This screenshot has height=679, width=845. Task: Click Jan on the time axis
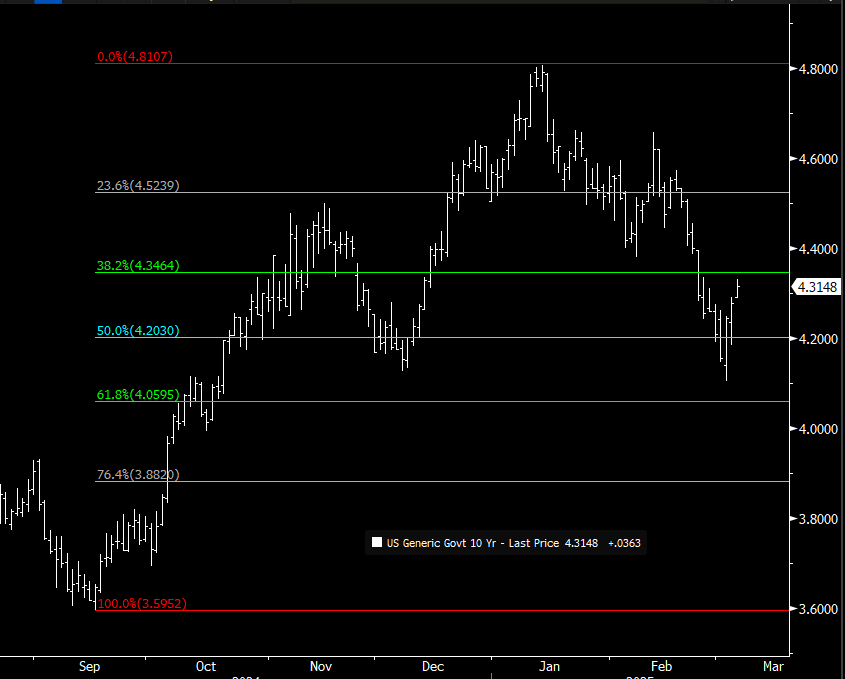[549, 665]
